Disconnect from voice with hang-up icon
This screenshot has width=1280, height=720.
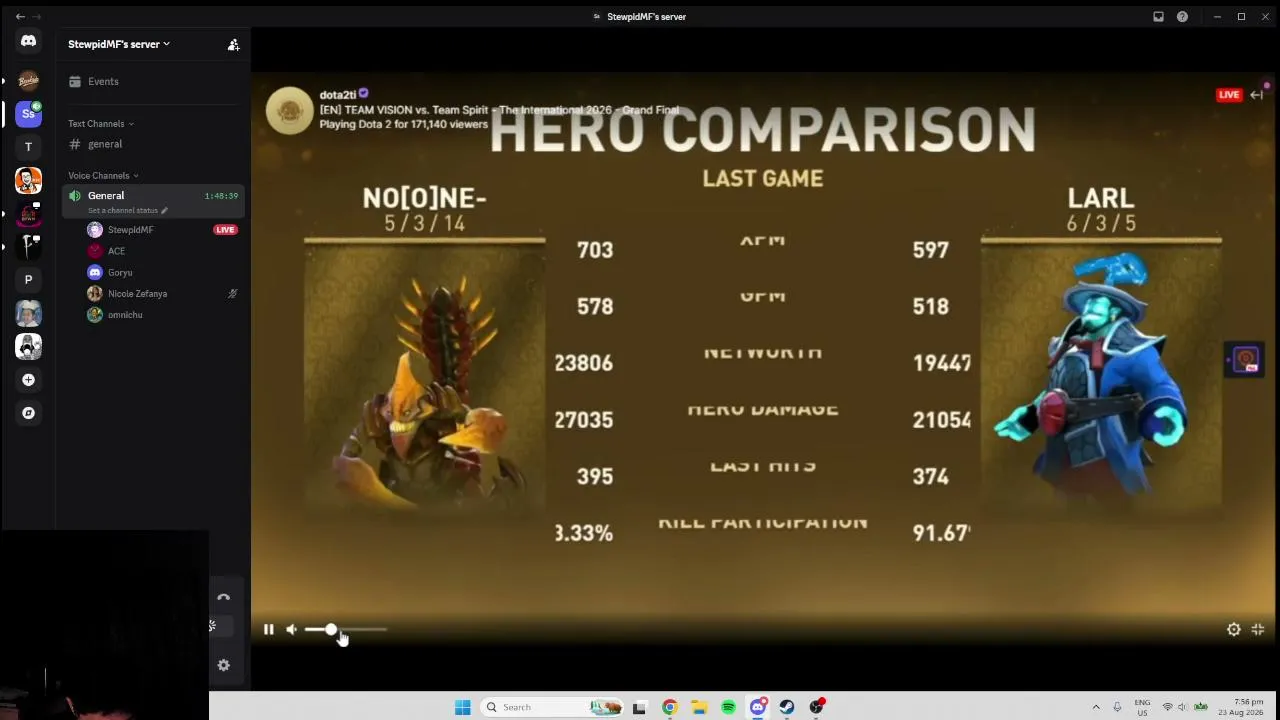pyautogui.click(x=224, y=598)
